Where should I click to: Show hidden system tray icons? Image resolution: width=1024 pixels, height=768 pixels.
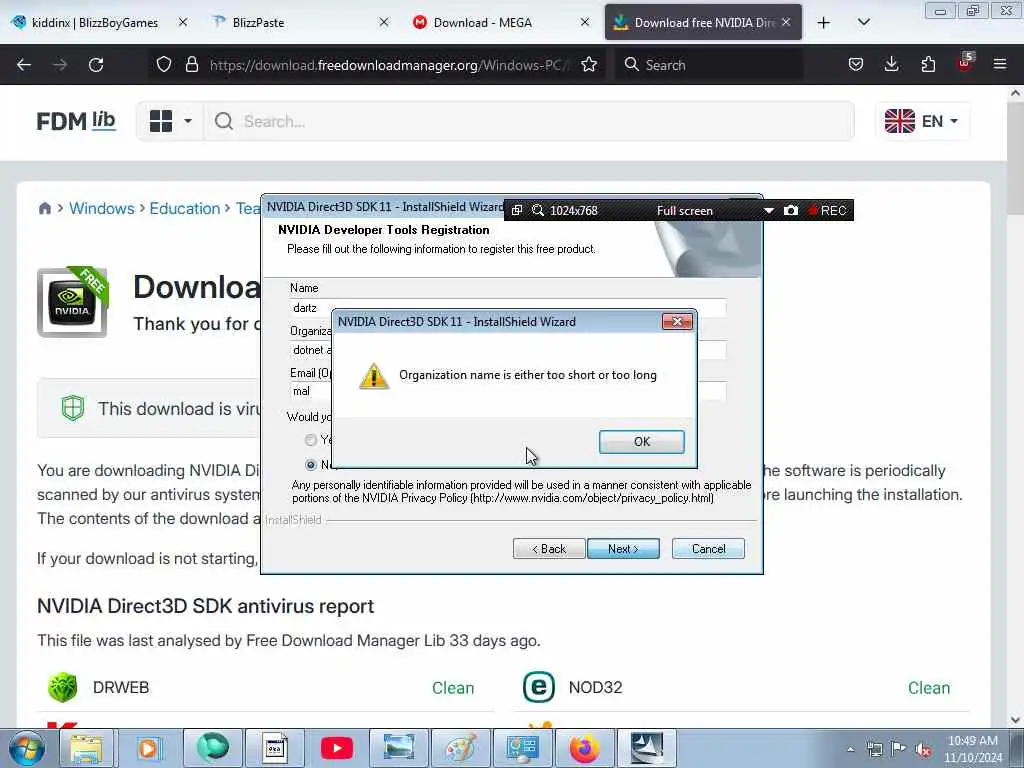850,750
